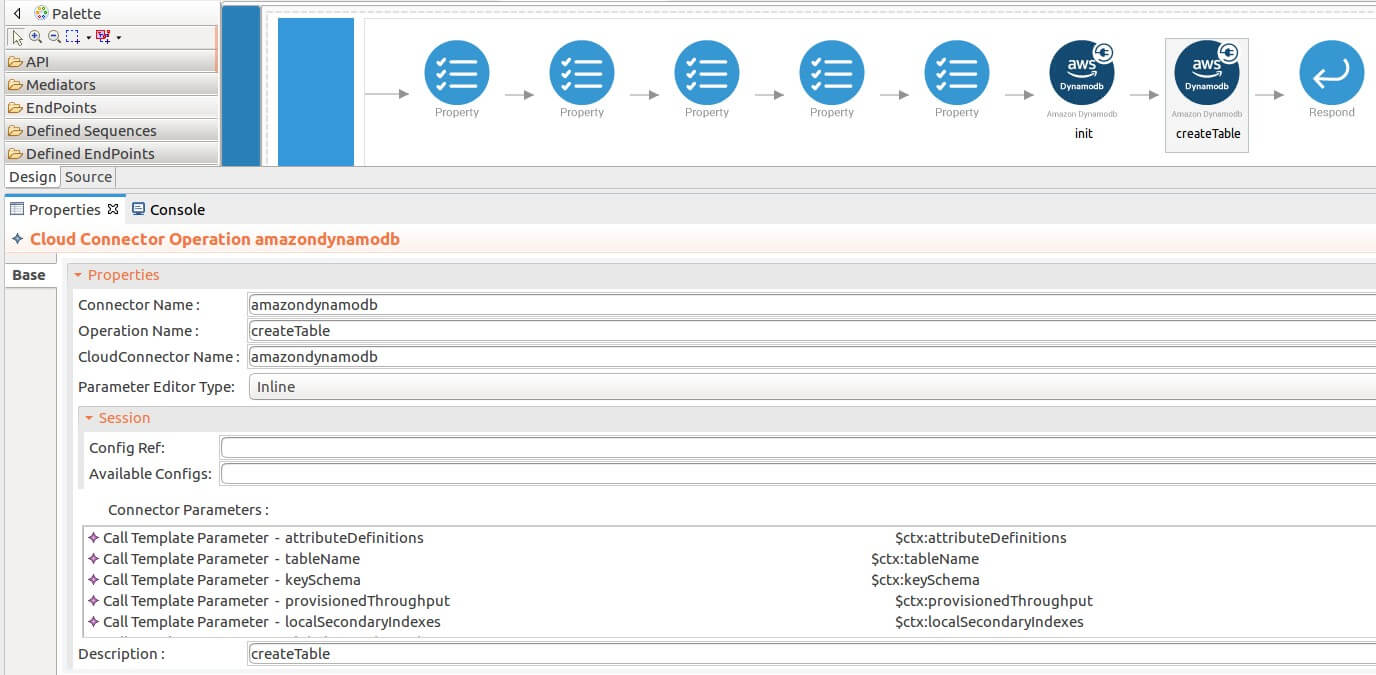Collapse the Session section triangle

pos(89,418)
